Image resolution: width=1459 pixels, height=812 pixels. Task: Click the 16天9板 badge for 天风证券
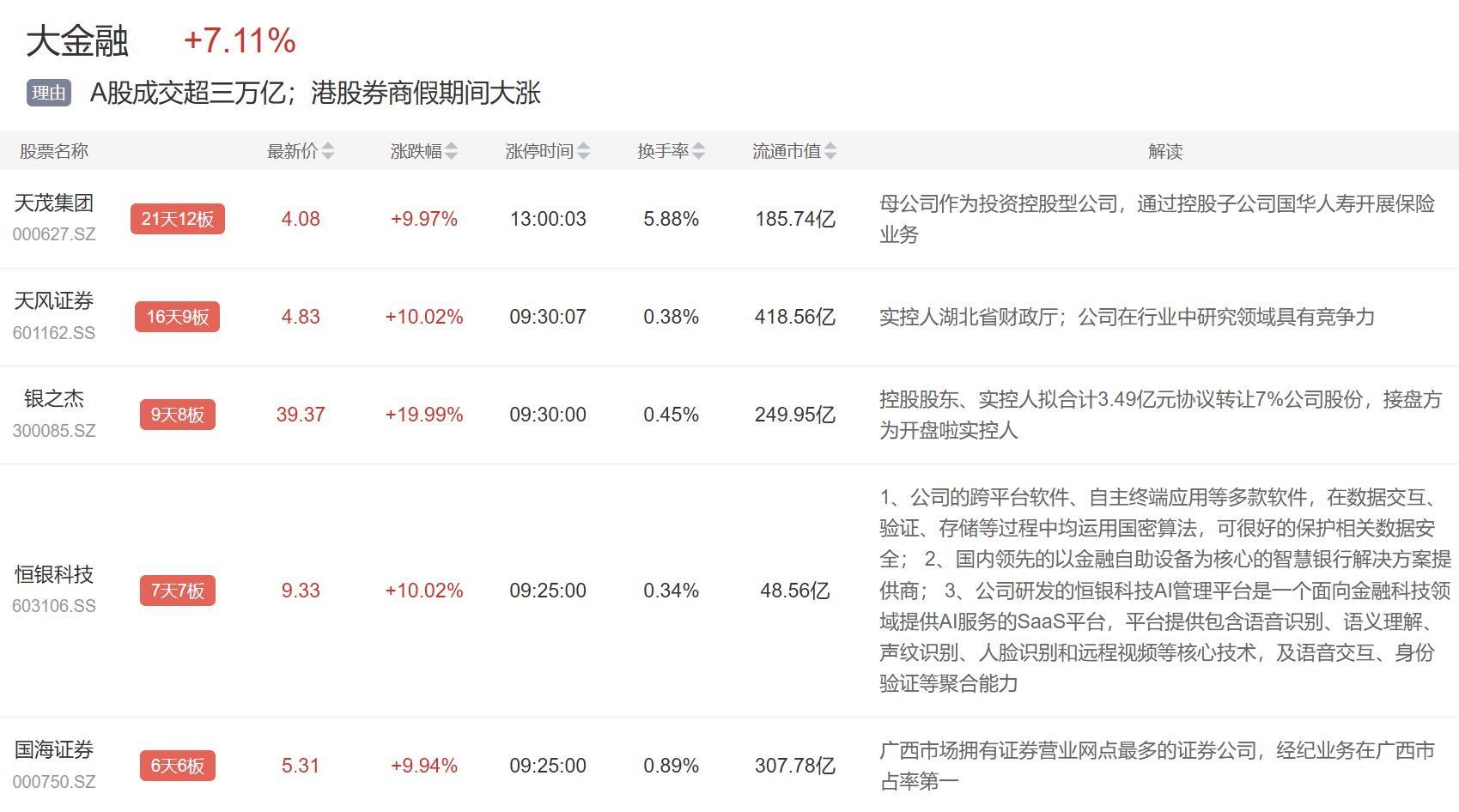click(x=178, y=317)
